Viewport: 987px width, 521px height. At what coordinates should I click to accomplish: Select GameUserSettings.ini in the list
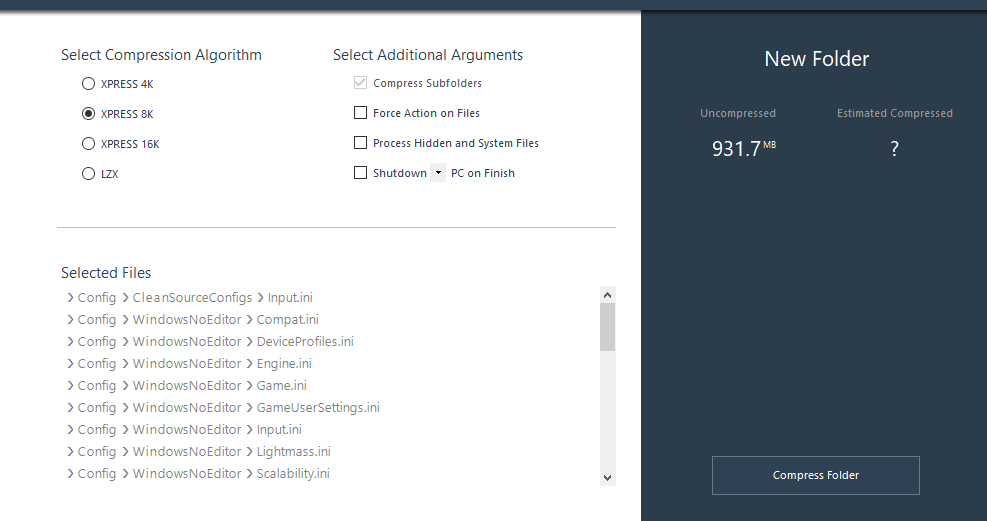318,408
